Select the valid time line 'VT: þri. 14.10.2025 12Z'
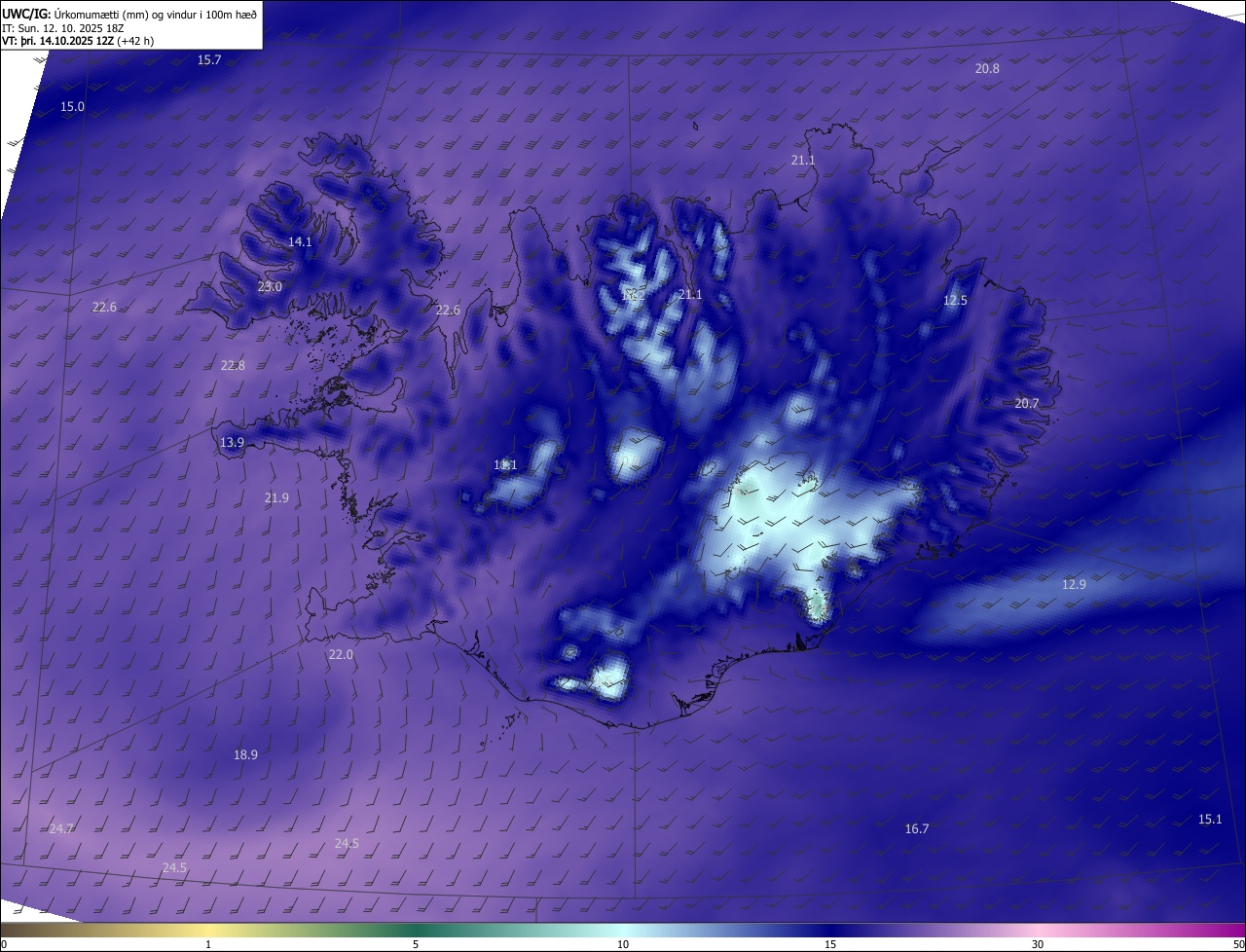This screenshot has height=952, width=1246. point(57,41)
